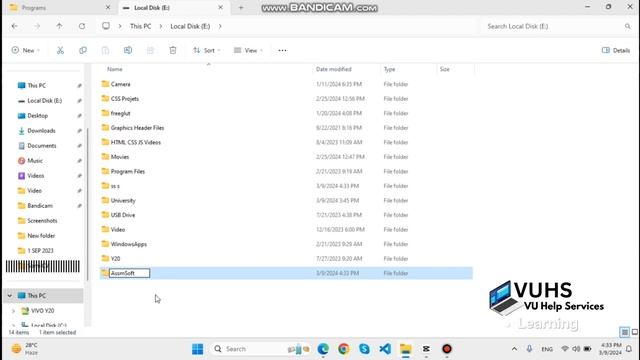
Task: Click the AsimSoft rename text box
Action: [129, 273]
